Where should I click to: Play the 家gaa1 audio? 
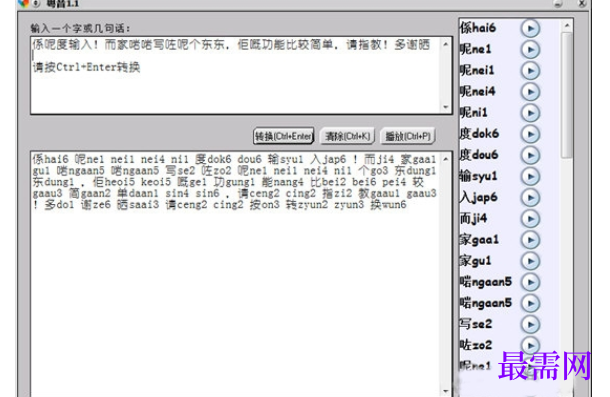tap(530, 240)
